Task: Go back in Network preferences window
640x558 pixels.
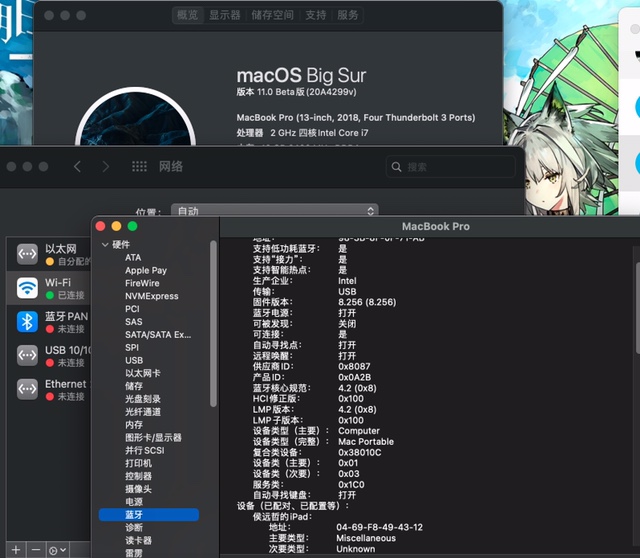Action: (77, 167)
